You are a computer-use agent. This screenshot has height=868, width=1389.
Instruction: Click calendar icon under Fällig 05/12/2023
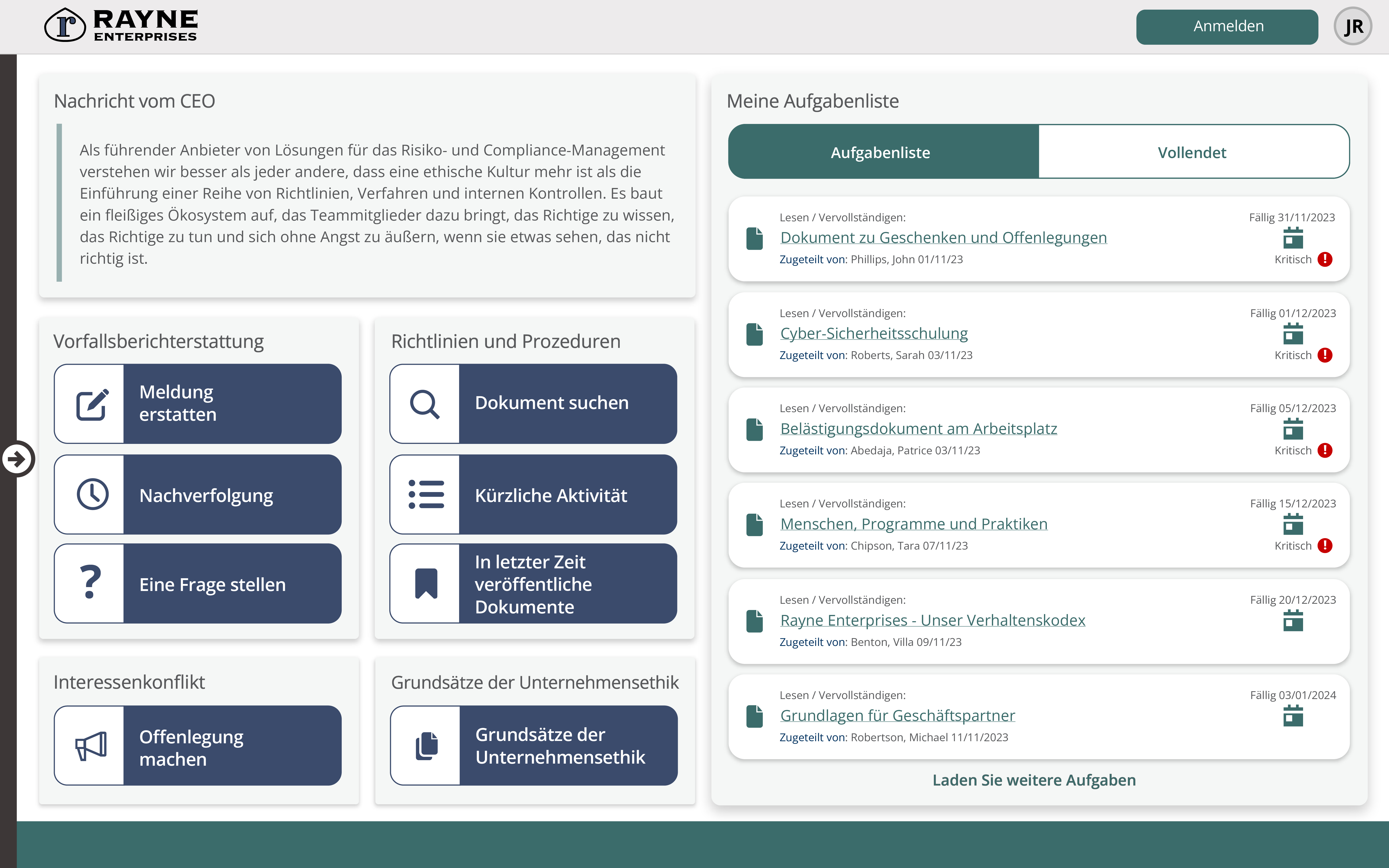pyautogui.click(x=1293, y=429)
